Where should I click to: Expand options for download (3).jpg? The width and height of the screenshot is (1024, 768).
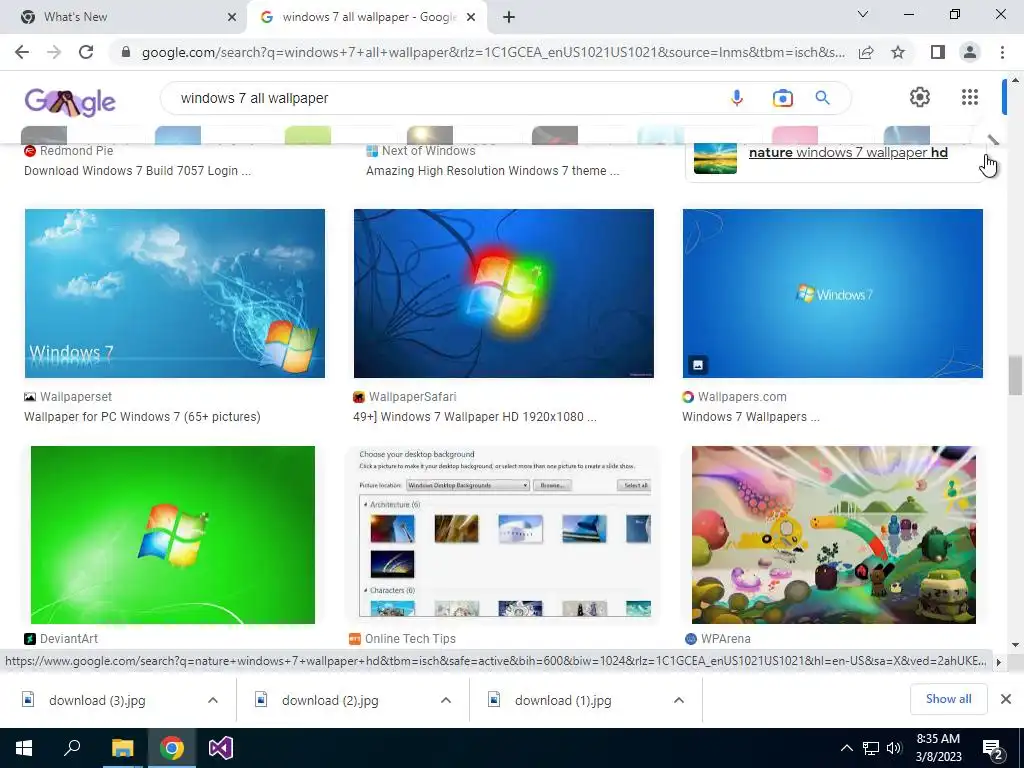coord(213,700)
